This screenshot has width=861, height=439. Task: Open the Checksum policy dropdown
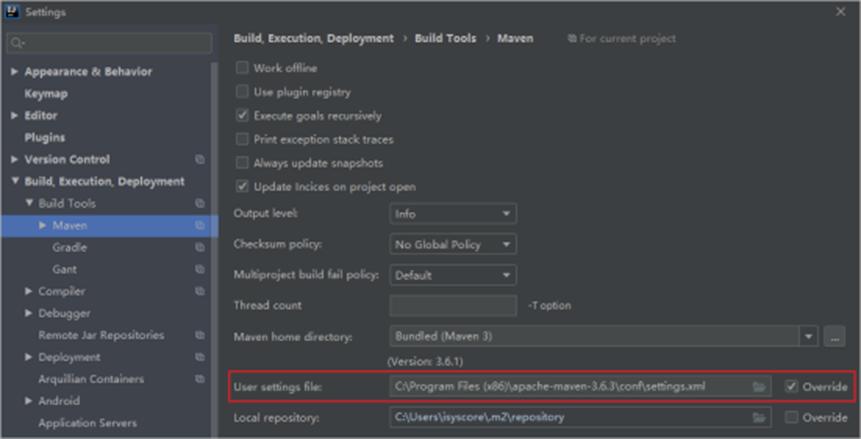(452, 245)
